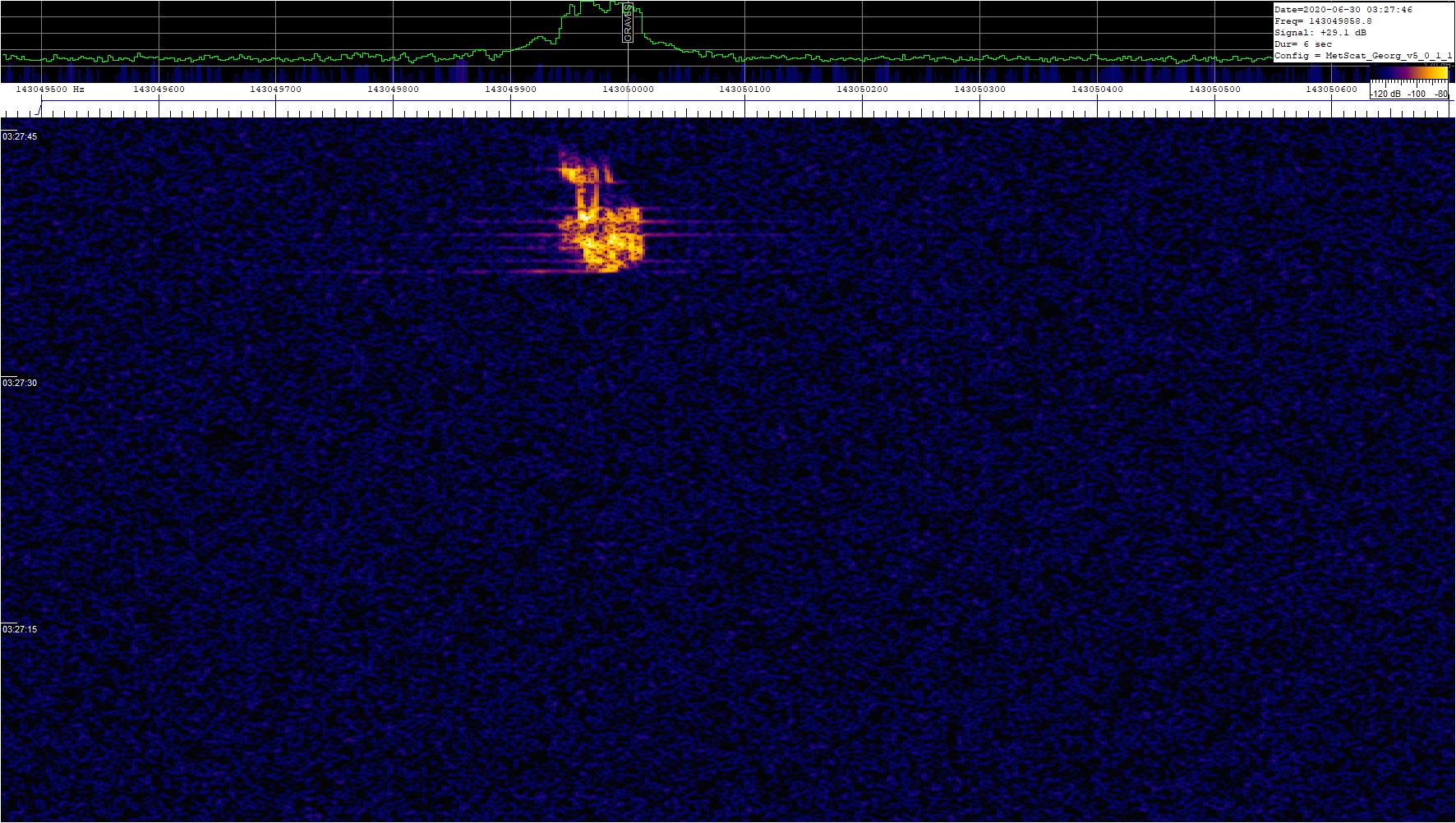Click the "03:27:30" time label
This screenshot has width=1456, height=823.
pyautogui.click(x=20, y=383)
